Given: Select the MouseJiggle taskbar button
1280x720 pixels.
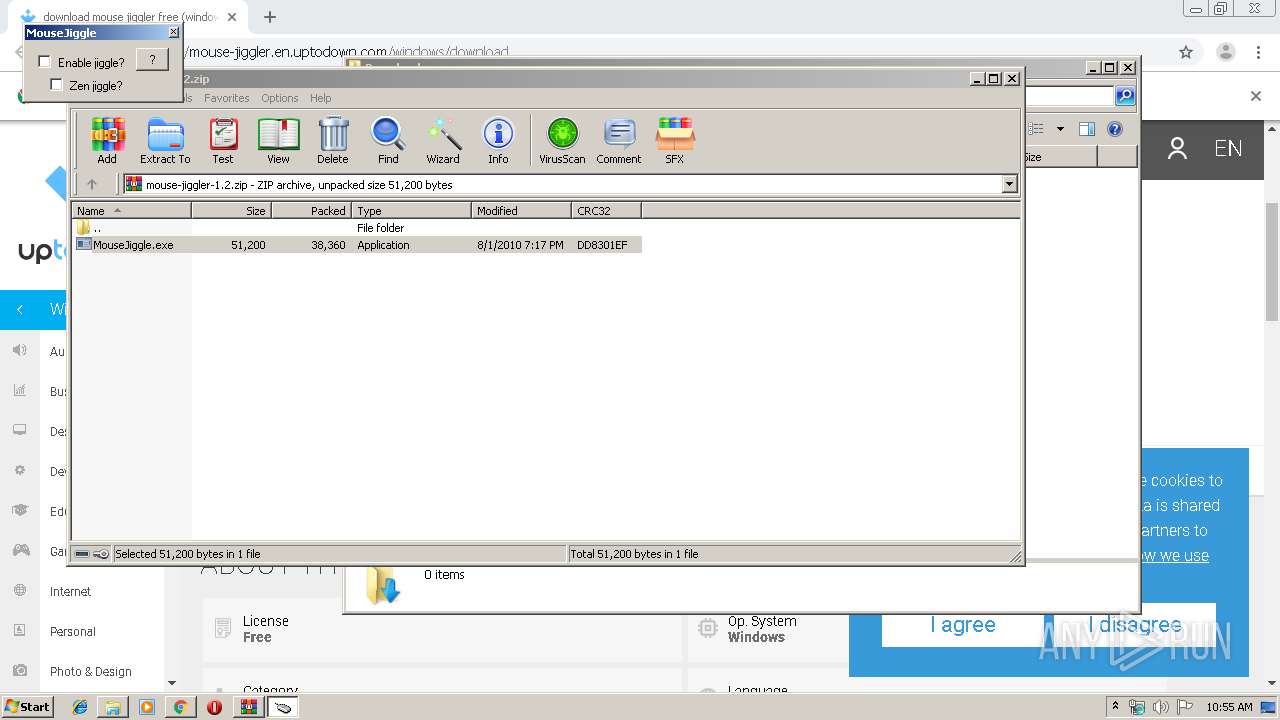Looking at the screenshot, I should [283, 707].
